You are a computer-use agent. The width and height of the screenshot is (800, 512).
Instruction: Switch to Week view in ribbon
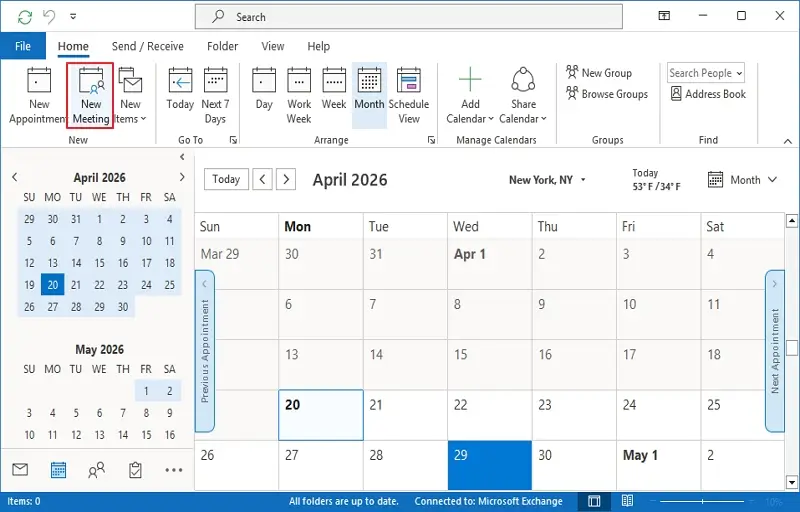(x=334, y=90)
